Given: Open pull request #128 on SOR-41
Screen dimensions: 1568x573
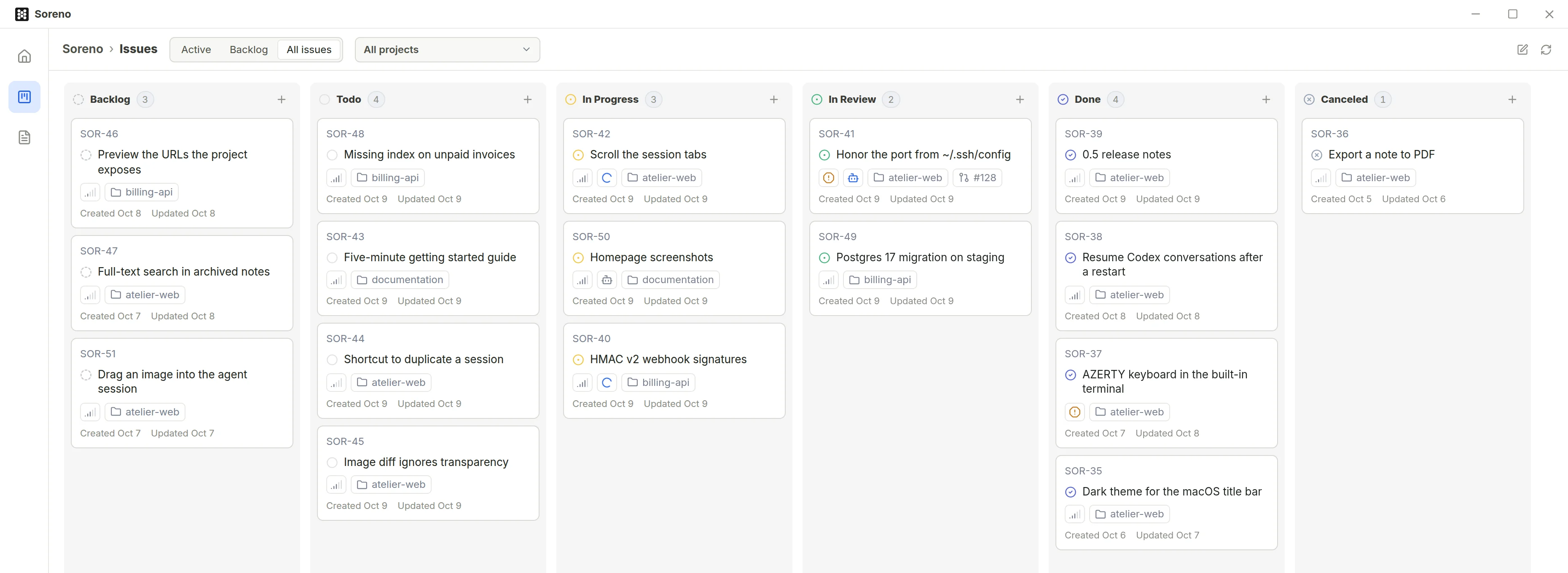Looking at the screenshot, I should (977, 178).
